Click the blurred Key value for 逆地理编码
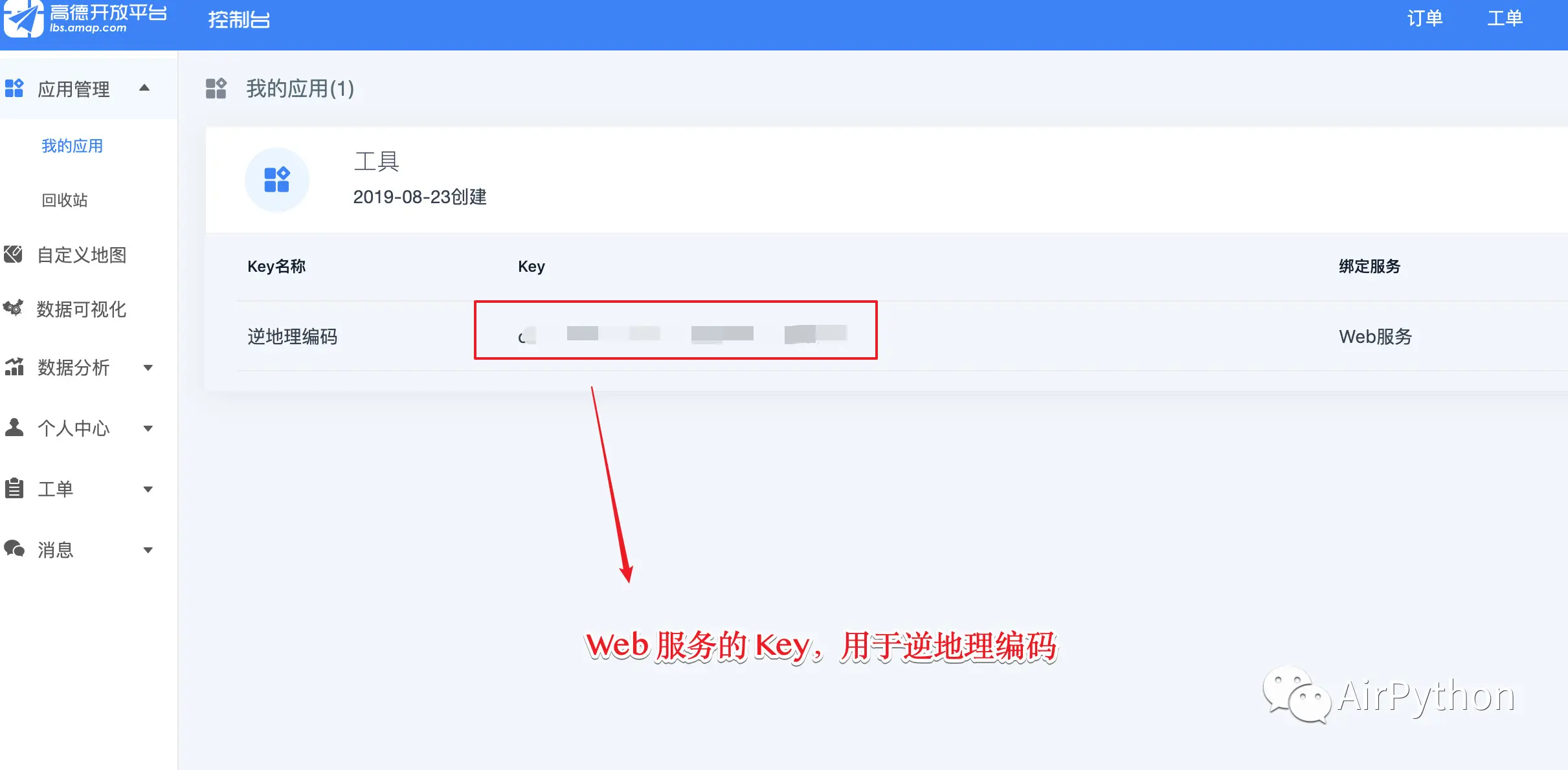Viewport: 1568px width, 770px height. click(x=682, y=334)
